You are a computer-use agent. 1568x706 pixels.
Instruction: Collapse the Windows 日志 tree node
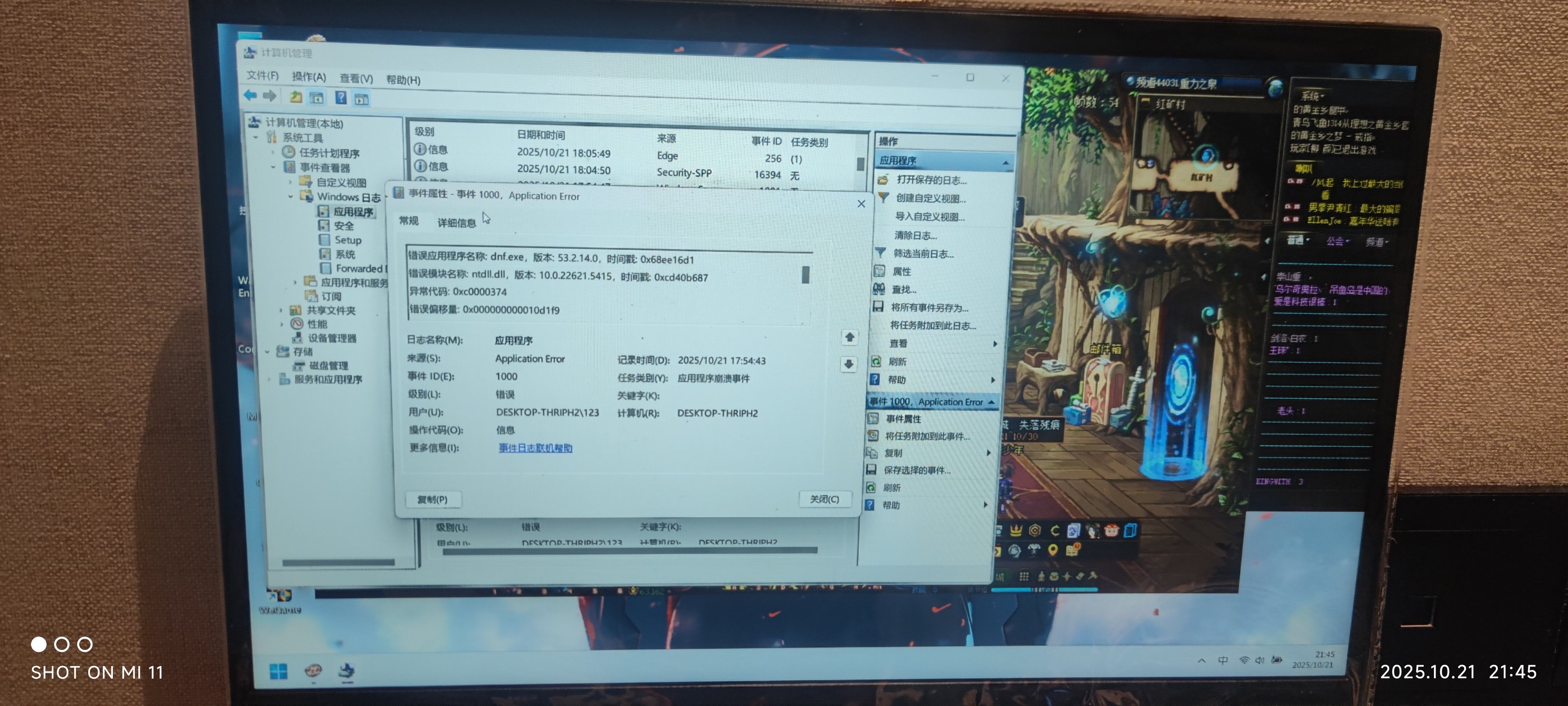click(x=291, y=196)
